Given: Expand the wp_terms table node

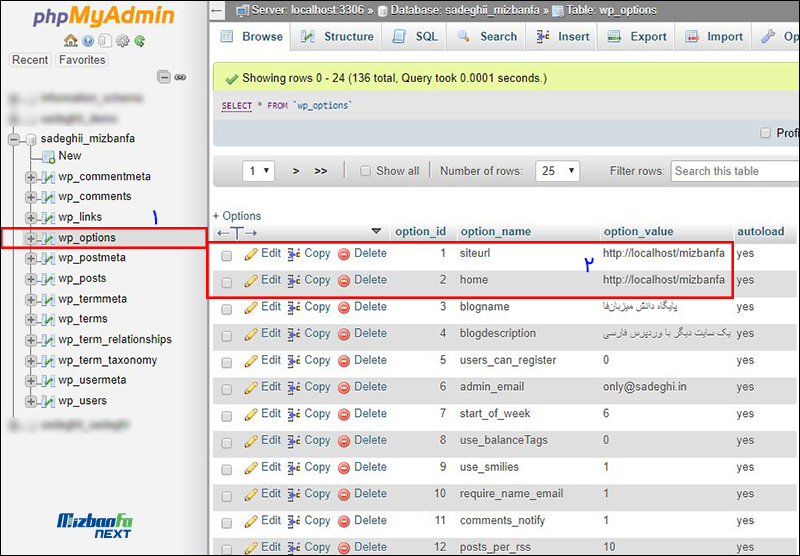Looking at the screenshot, I should click(31, 320).
